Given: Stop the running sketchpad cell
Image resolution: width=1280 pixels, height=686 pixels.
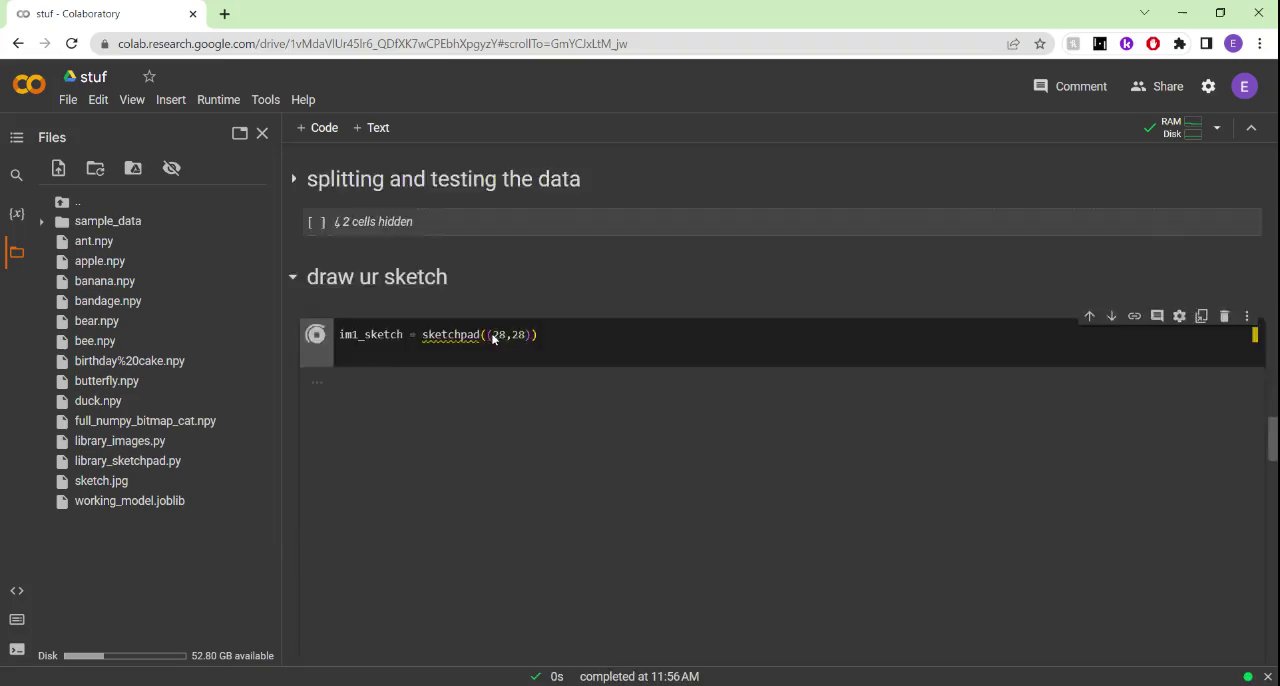Looking at the screenshot, I should pos(316,335).
